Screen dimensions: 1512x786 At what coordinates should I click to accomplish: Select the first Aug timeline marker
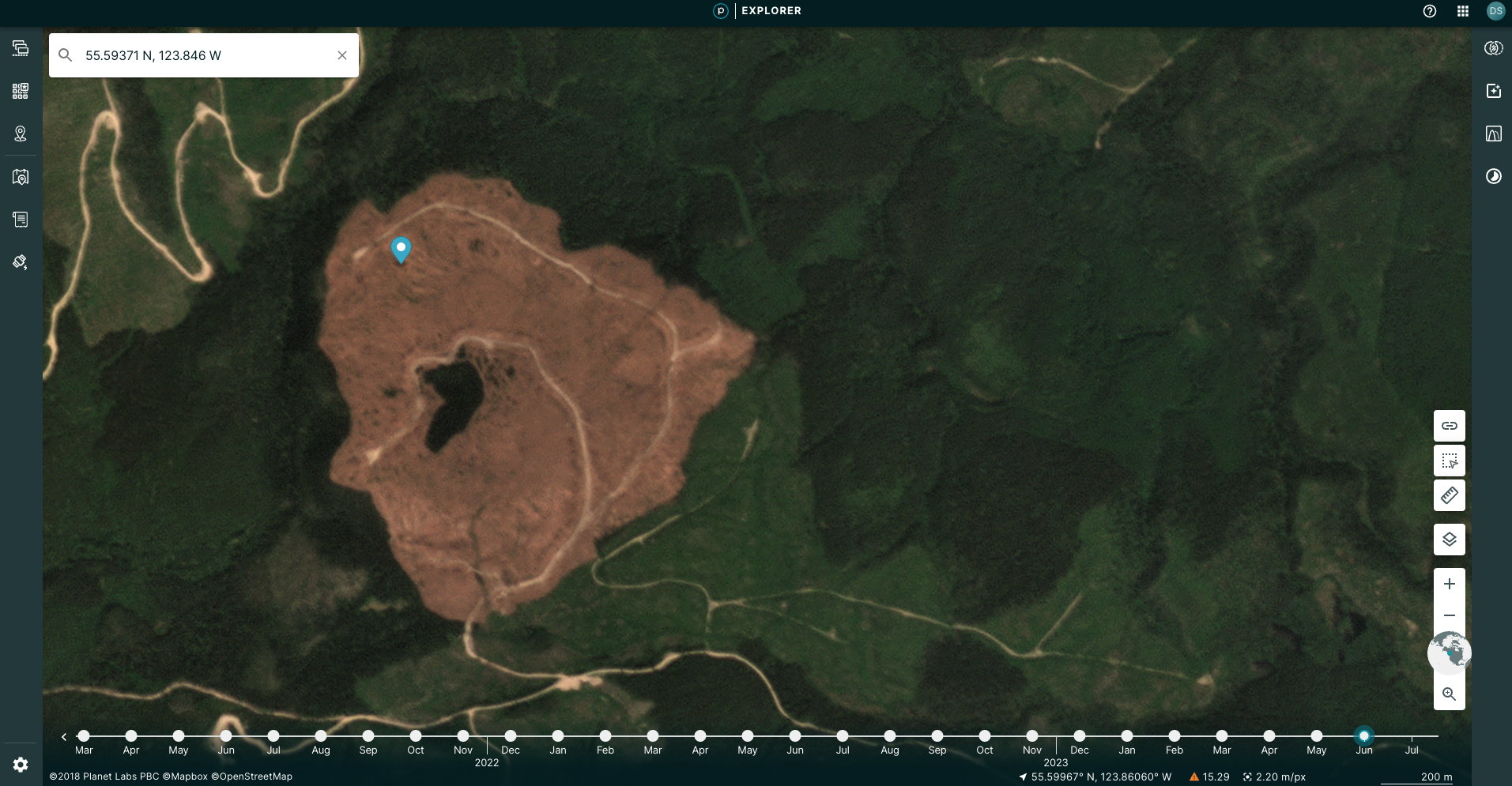(x=321, y=735)
